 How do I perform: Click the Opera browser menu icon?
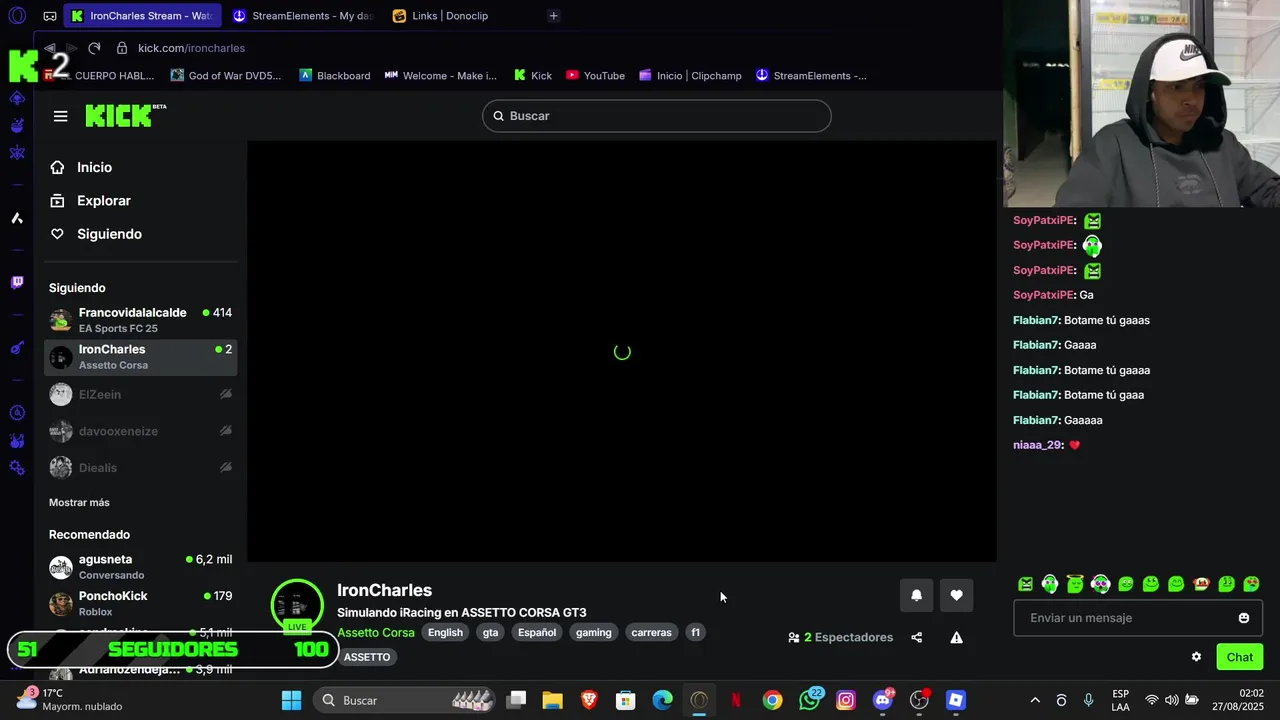point(16,16)
